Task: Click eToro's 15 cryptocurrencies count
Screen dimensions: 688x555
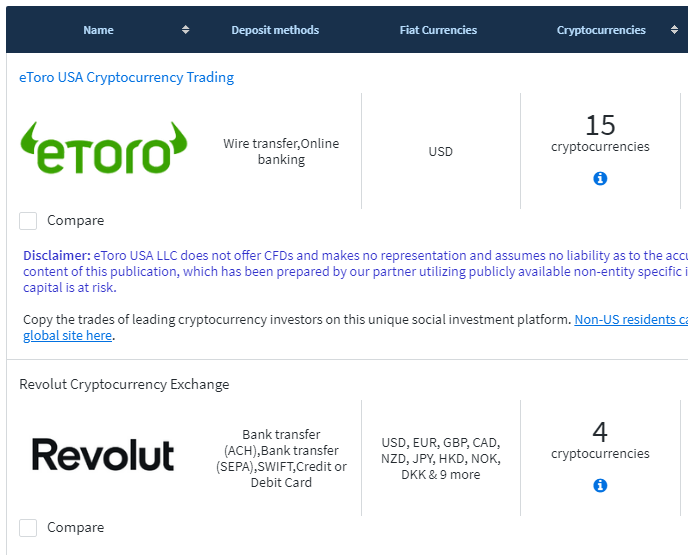Action: tap(600, 125)
